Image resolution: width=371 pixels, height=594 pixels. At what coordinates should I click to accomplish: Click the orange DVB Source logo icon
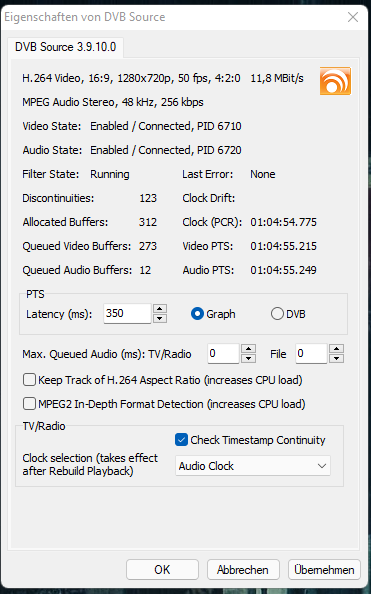point(335,81)
